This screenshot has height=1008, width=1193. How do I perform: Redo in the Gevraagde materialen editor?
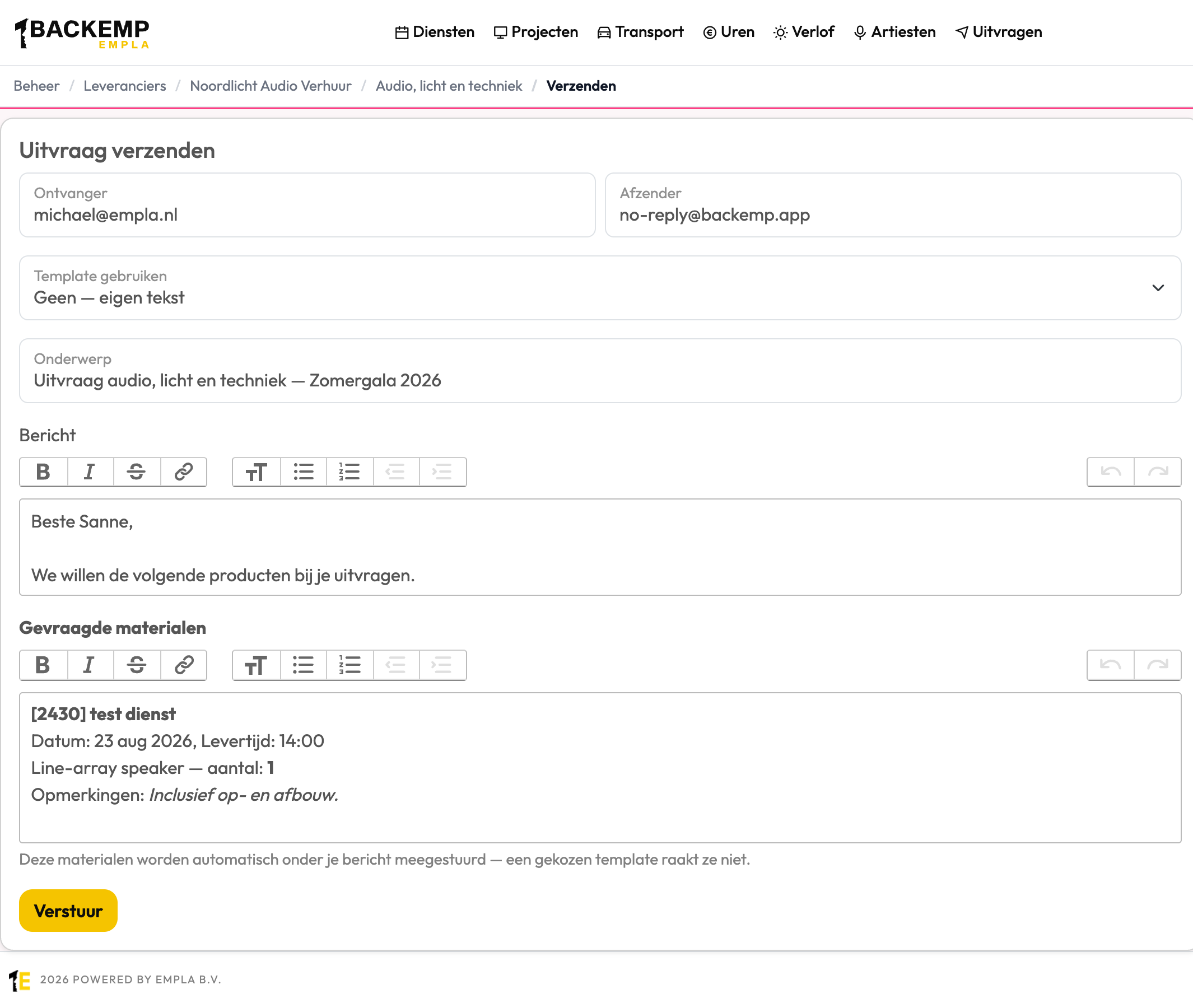click(x=1158, y=665)
